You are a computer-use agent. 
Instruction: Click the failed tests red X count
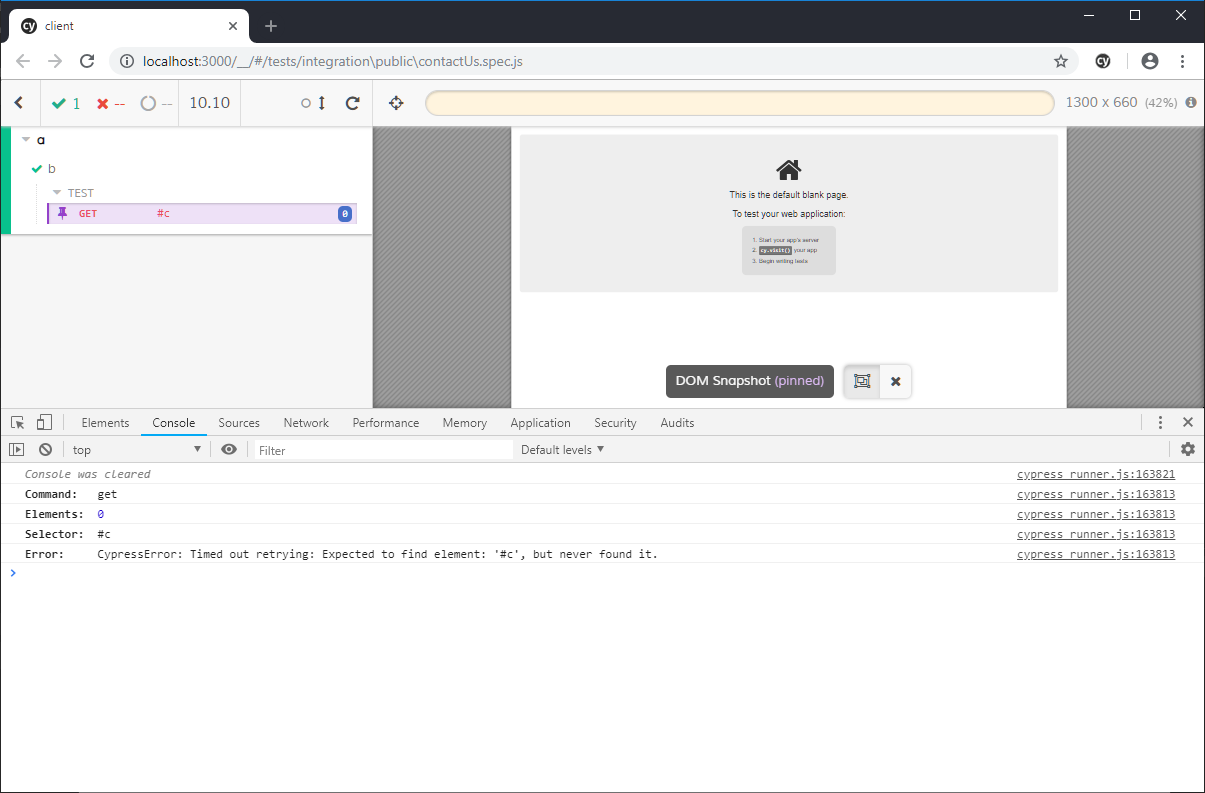[110, 103]
